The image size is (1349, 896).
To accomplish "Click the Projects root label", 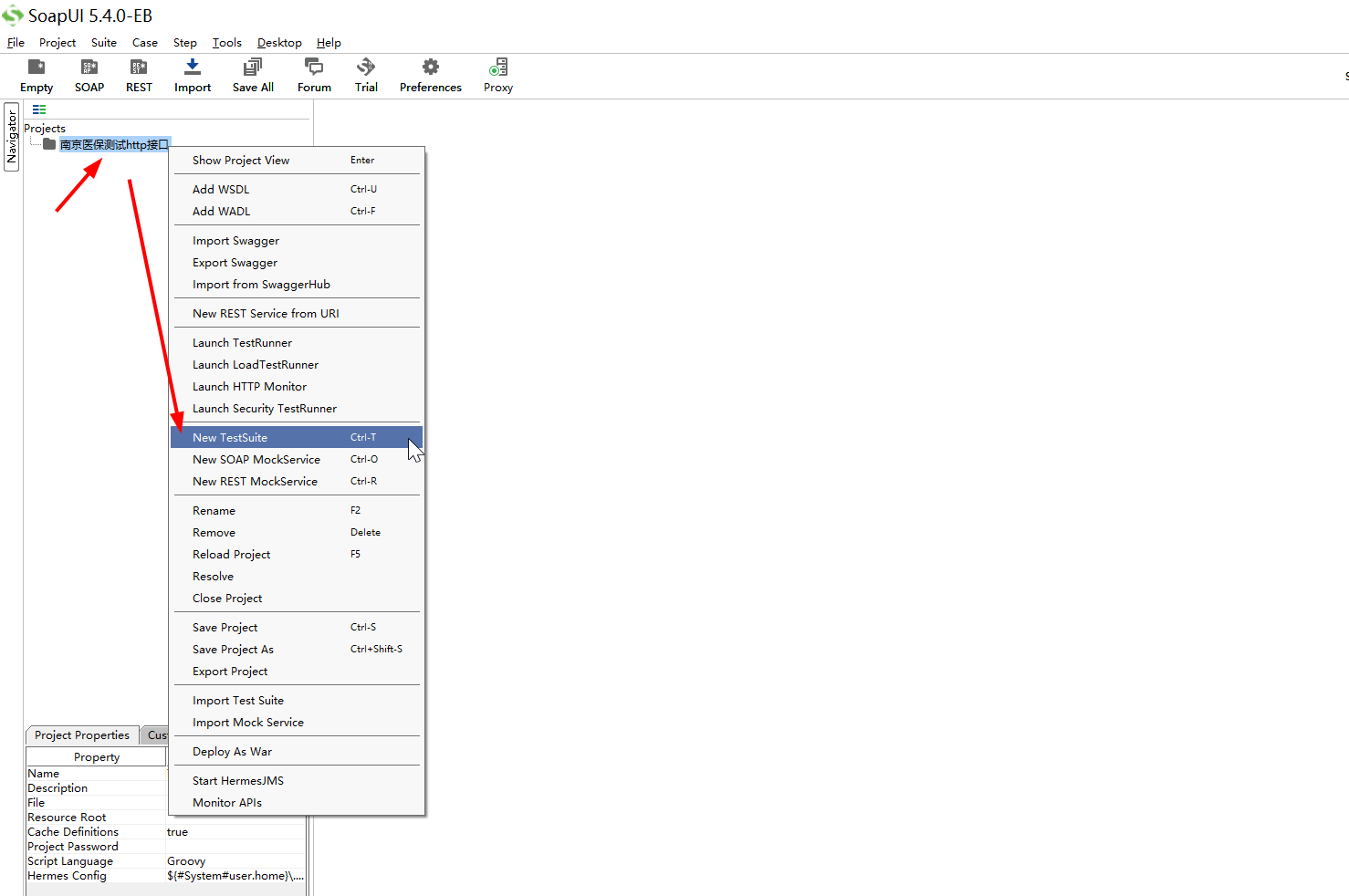I will [45, 128].
